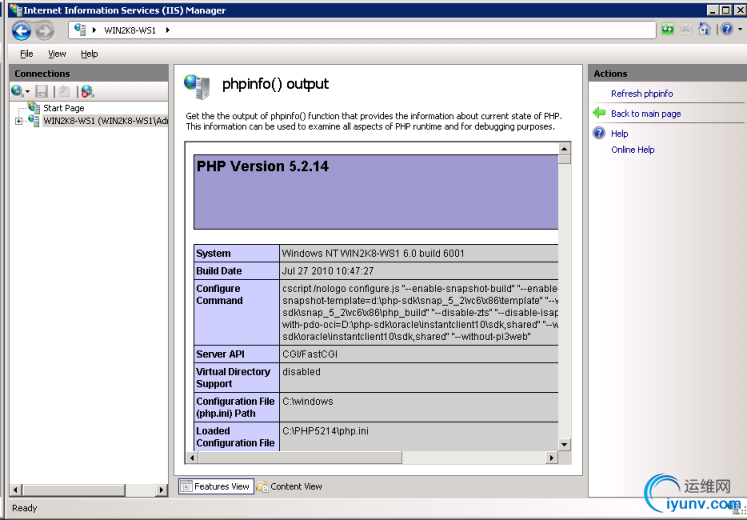Click the Actions panel header
The height and width of the screenshot is (520, 747).
pos(667,73)
